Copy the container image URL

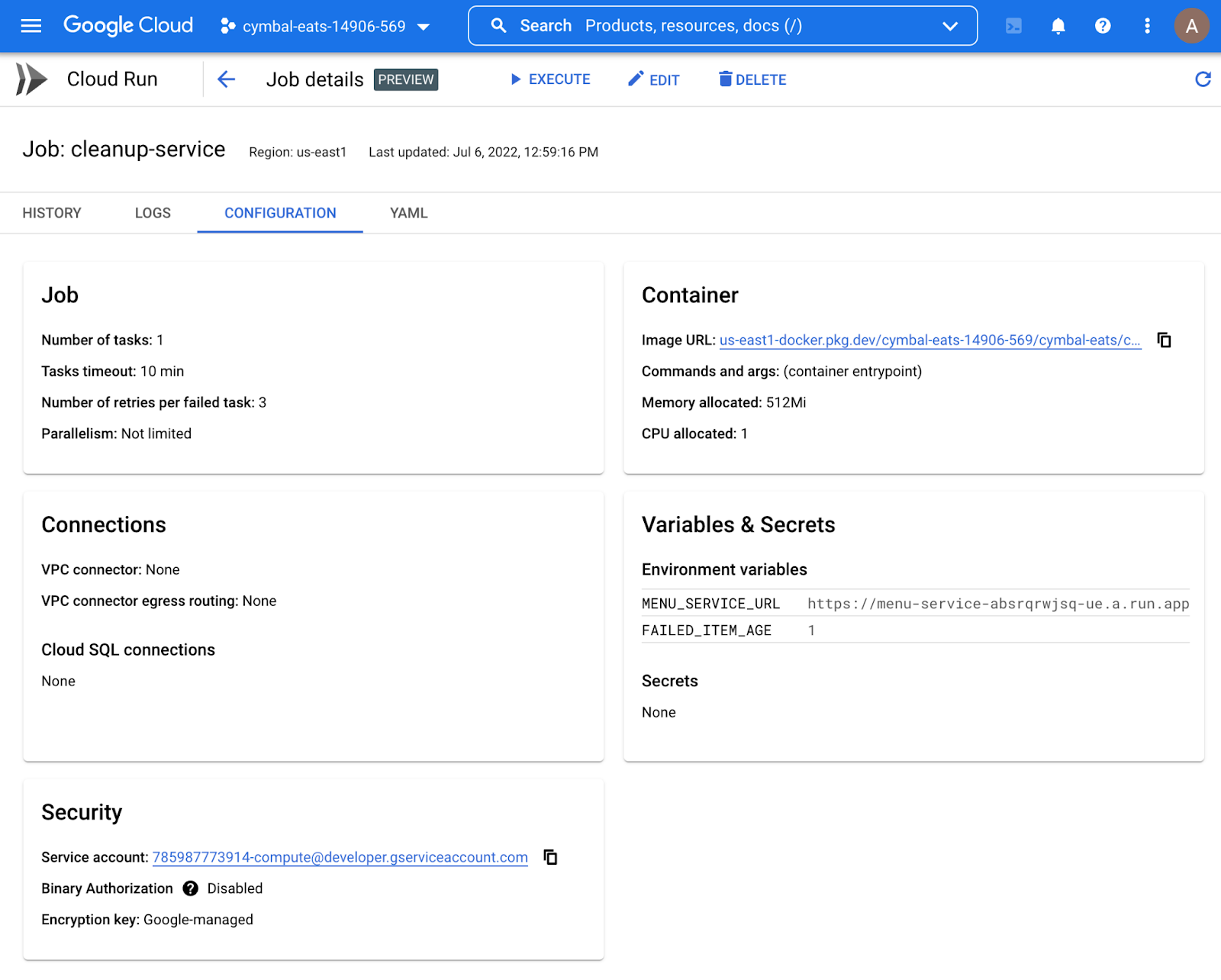point(1164,340)
